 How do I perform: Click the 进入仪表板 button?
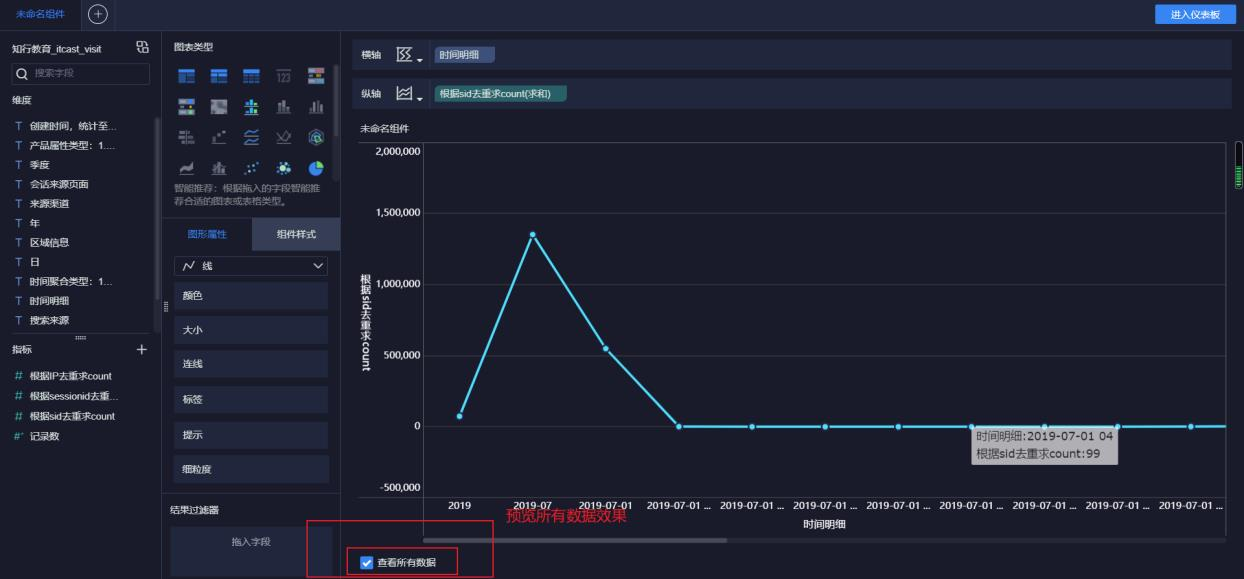point(1195,14)
